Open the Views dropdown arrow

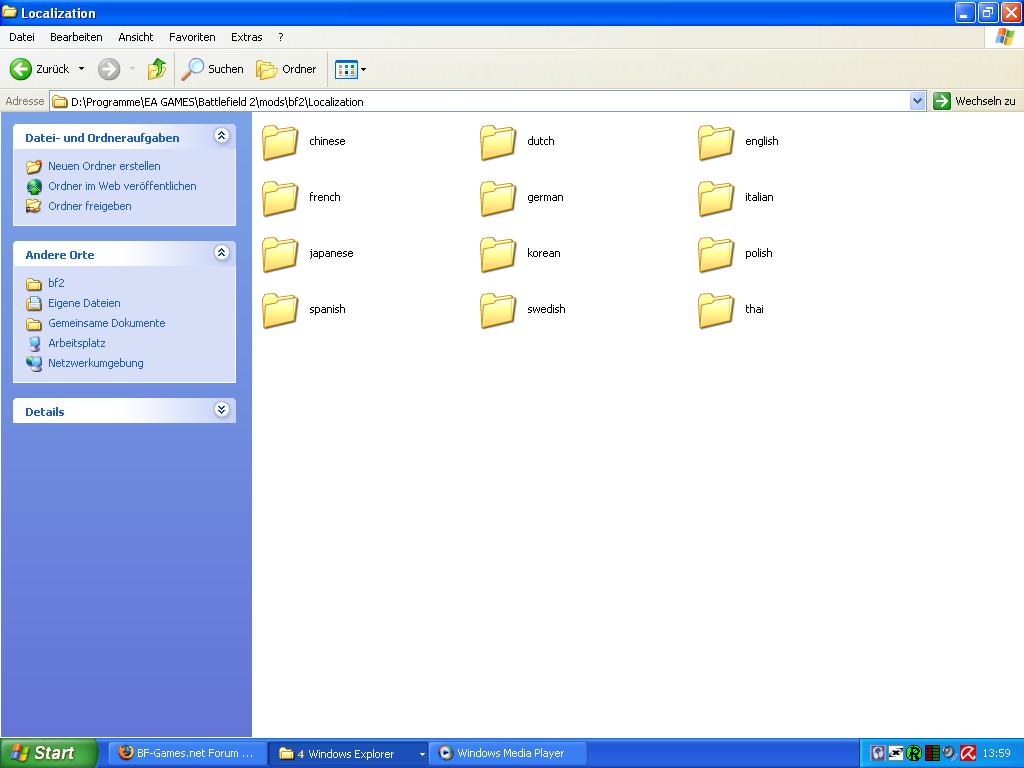coord(364,69)
